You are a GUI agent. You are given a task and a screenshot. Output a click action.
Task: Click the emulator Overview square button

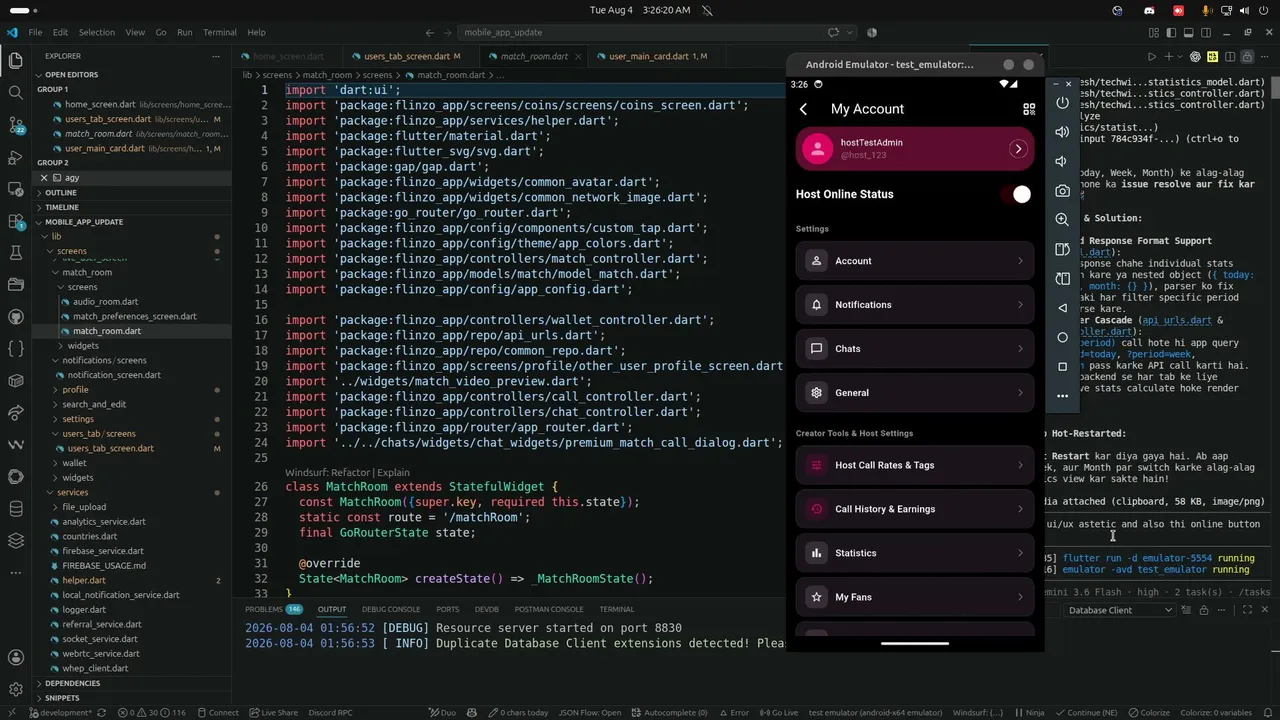1062,366
